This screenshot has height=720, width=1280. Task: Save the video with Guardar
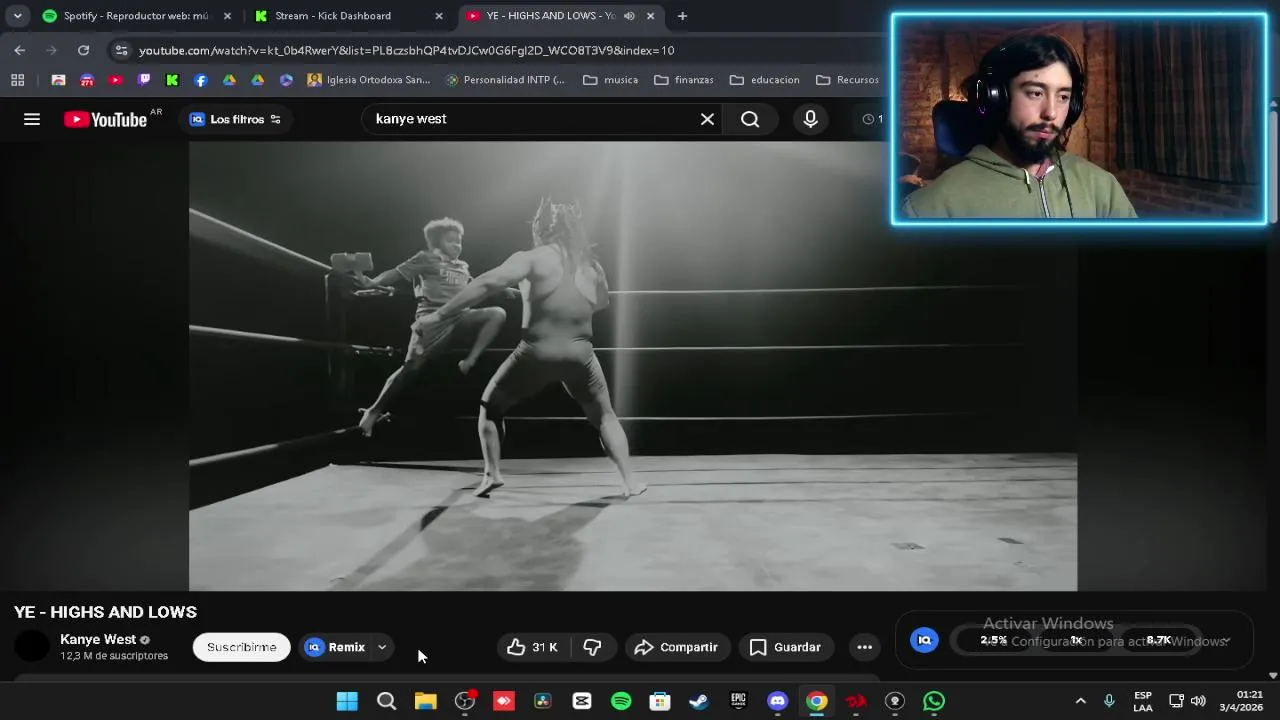point(785,647)
